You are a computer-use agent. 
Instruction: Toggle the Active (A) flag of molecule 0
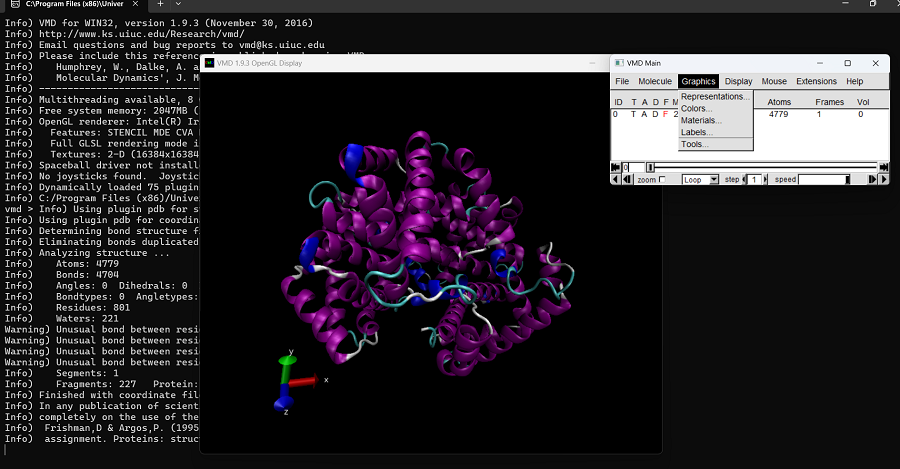(644, 114)
